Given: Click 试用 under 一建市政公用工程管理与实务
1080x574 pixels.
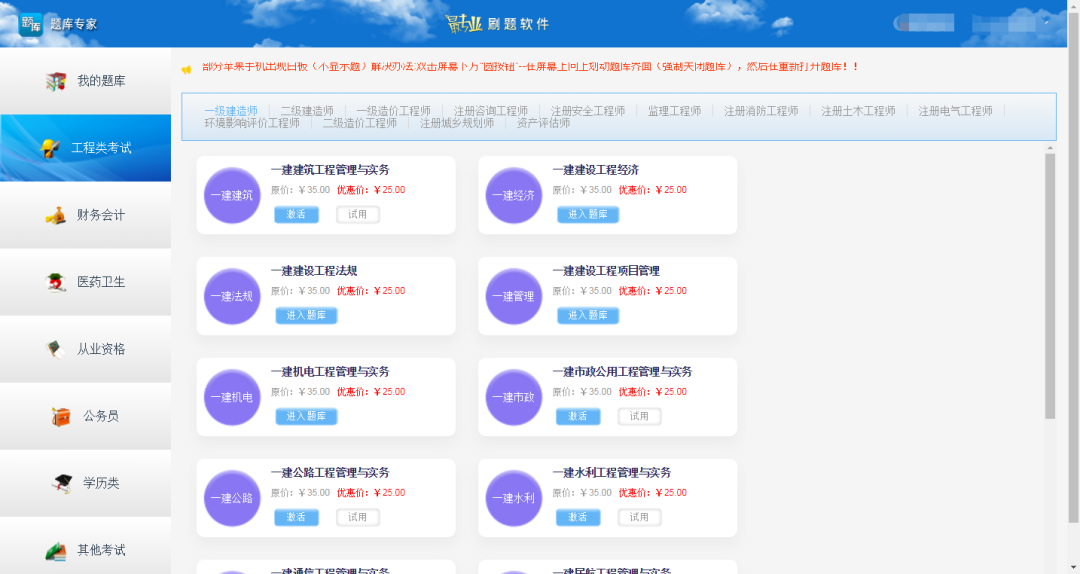Looking at the screenshot, I should click(x=639, y=416).
